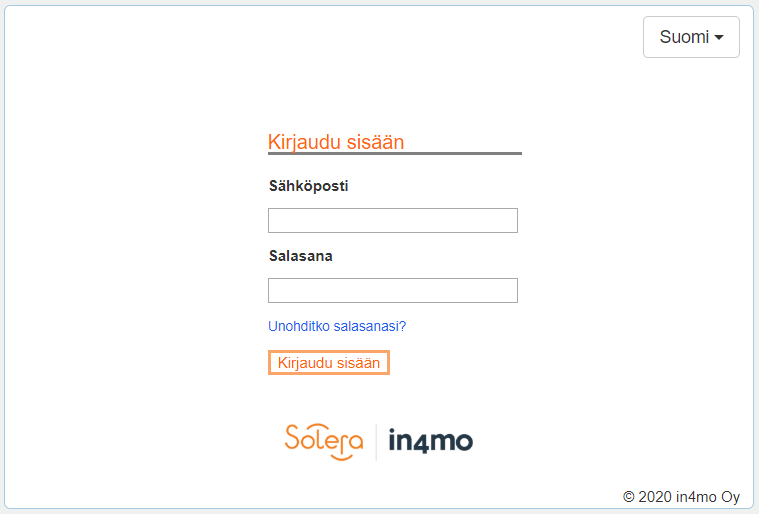Click the copyright symbol in the footer
This screenshot has height=514, width=759.
point(629,496)
